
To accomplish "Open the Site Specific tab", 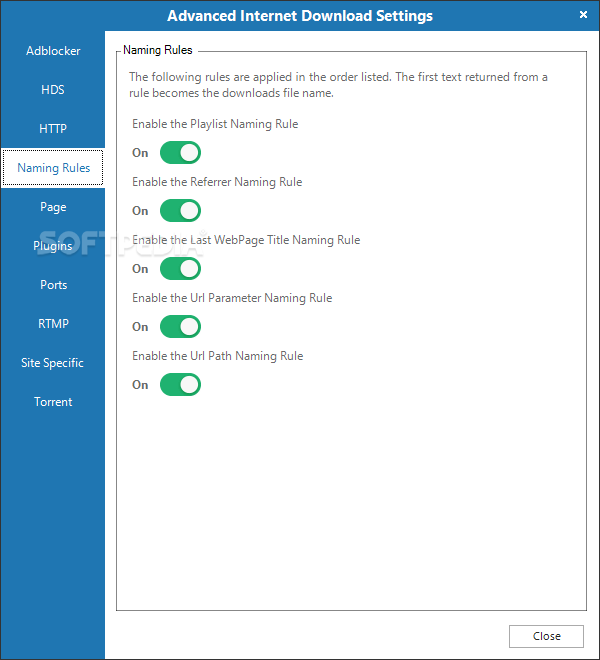I will pyautogui.click(x=53, y=363).
